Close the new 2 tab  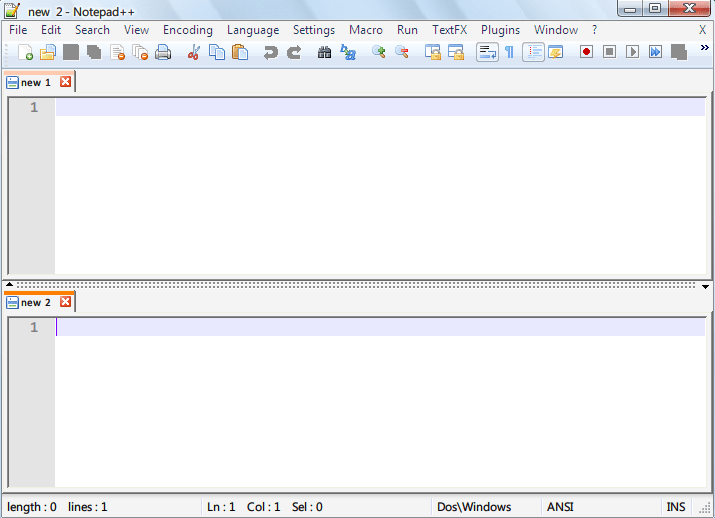pos(66,302)
